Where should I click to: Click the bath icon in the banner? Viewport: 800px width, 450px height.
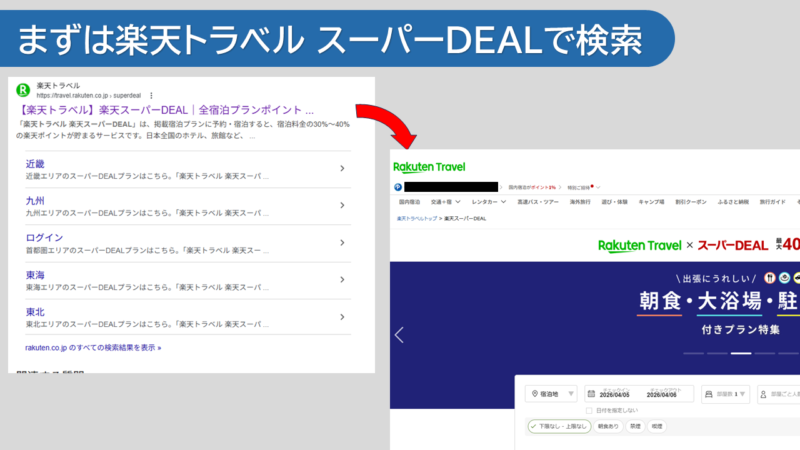(785, 278)
